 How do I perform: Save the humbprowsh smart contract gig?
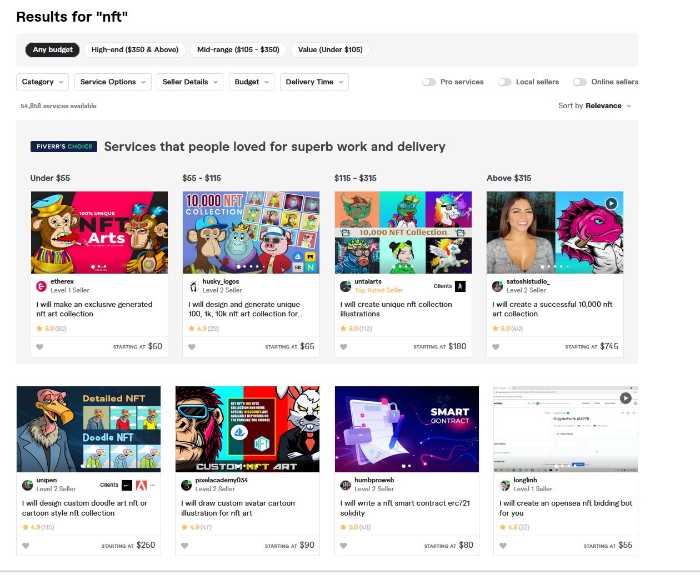click(344, 546)
